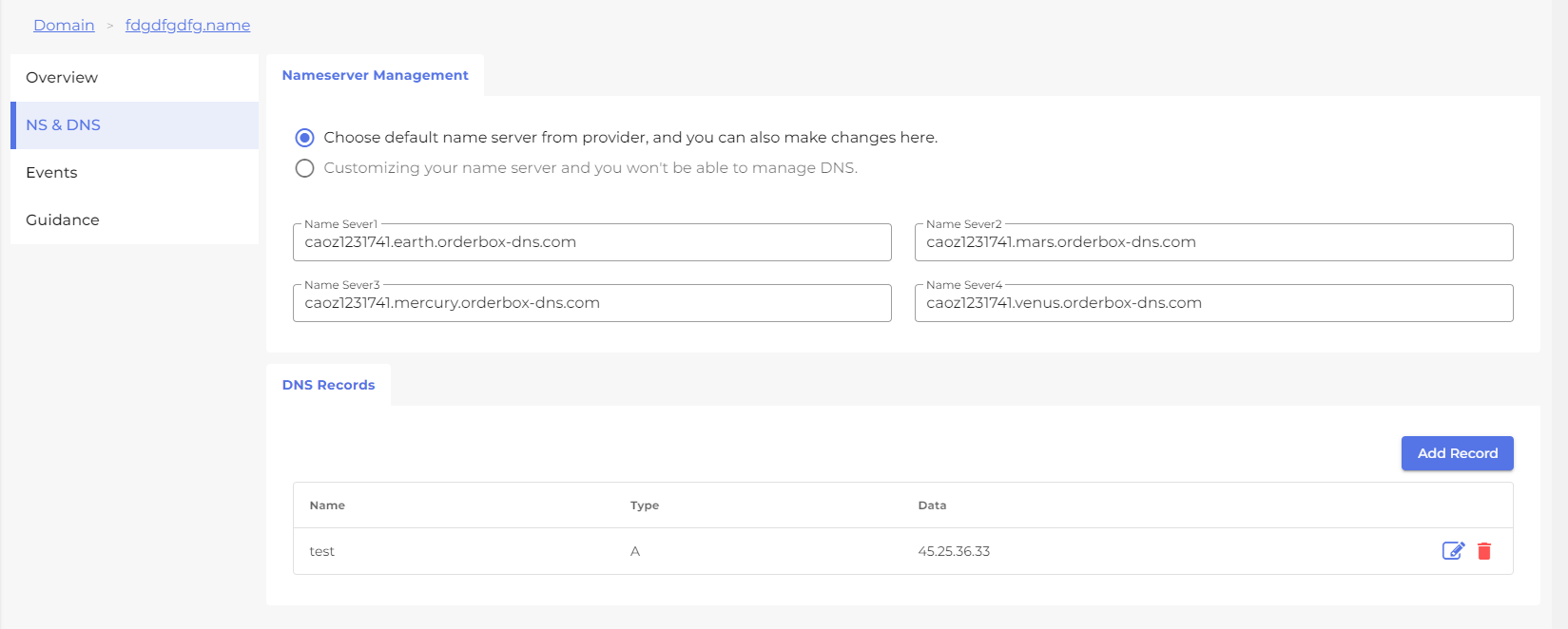Open the NS & DNS sidebar item
This screenshot has height=629, width=1568.
point(134,125)
